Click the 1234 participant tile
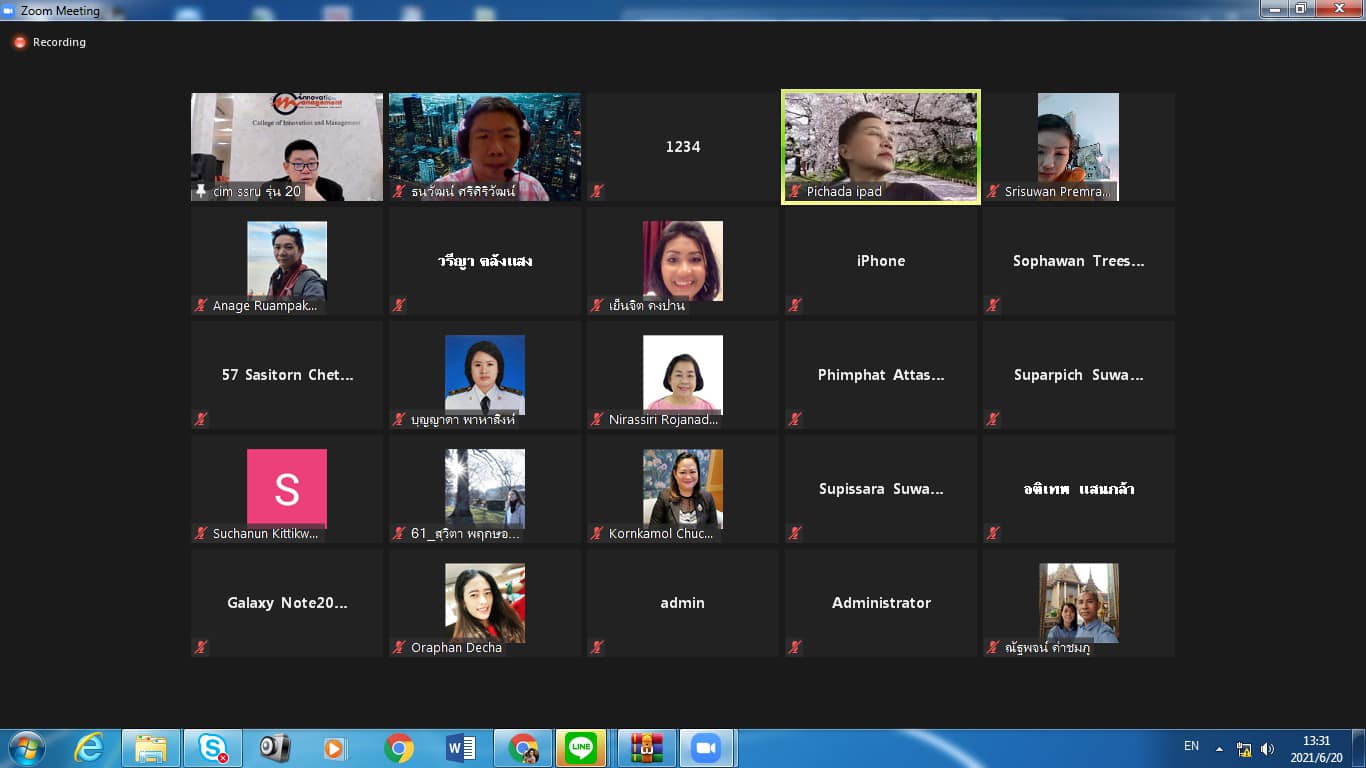The width and height of the screenshot is (1366, 768). click(683, 146)
